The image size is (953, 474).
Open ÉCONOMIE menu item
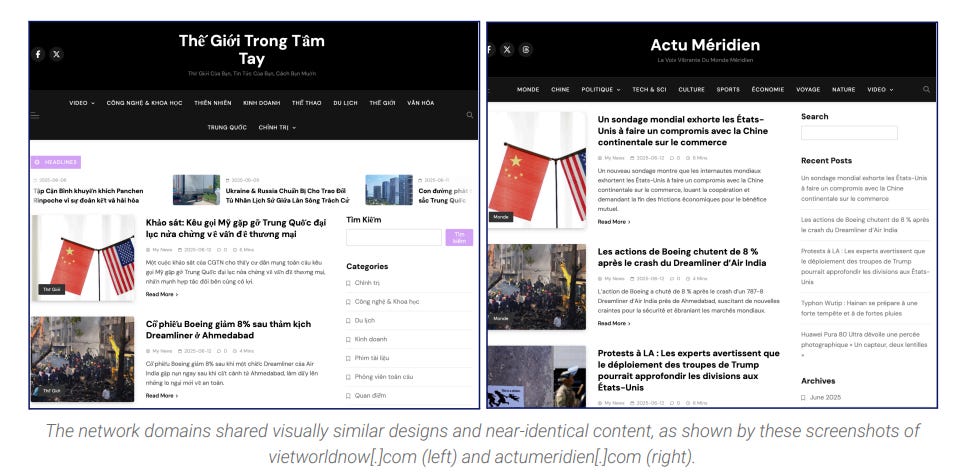point(768,89)
